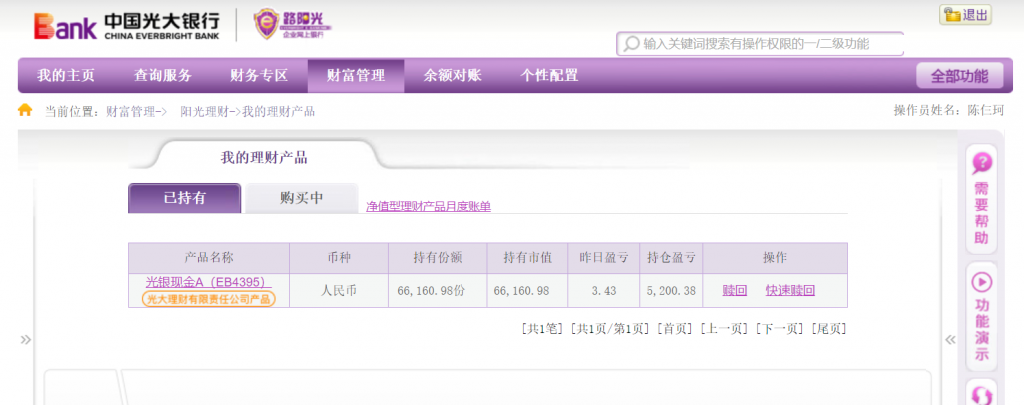This screenshot has height=405, width=1024.
Task: Click the 操作 column header
Action: coord(775,258)
